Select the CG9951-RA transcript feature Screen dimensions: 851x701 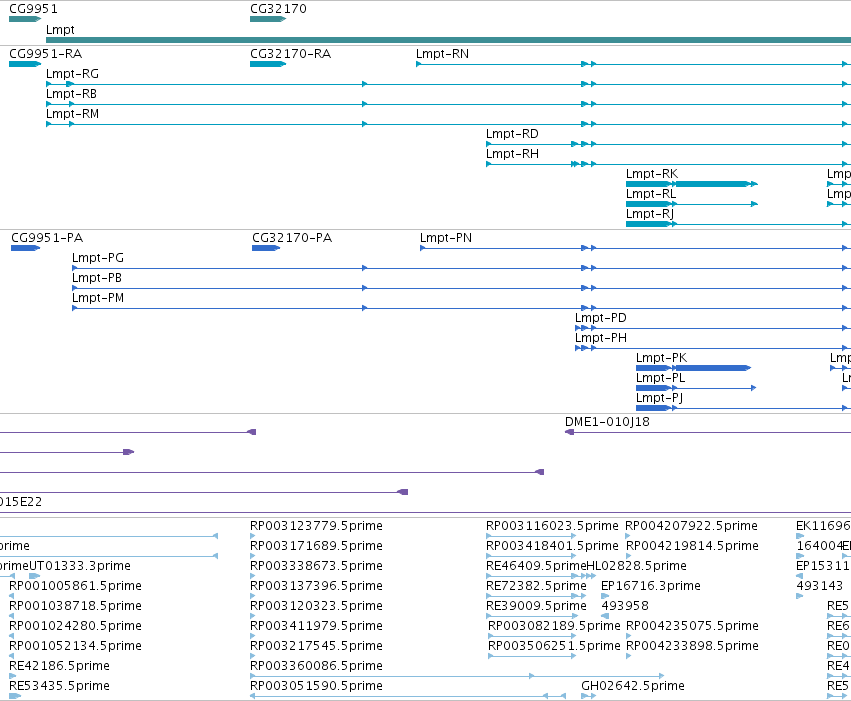[25, 64]
